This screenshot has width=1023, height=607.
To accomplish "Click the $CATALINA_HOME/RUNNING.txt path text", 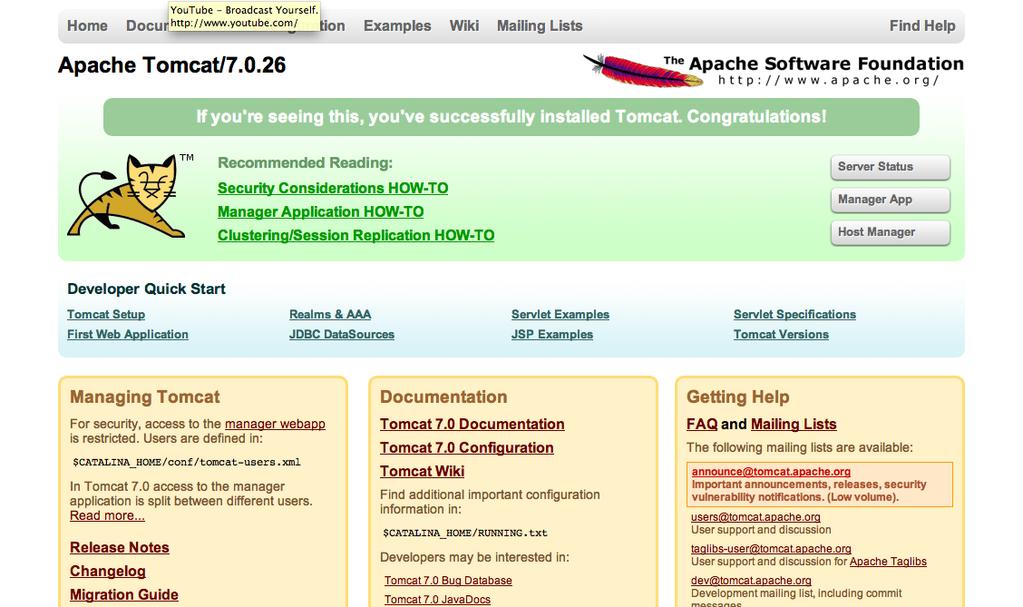I will click(465, 533).
